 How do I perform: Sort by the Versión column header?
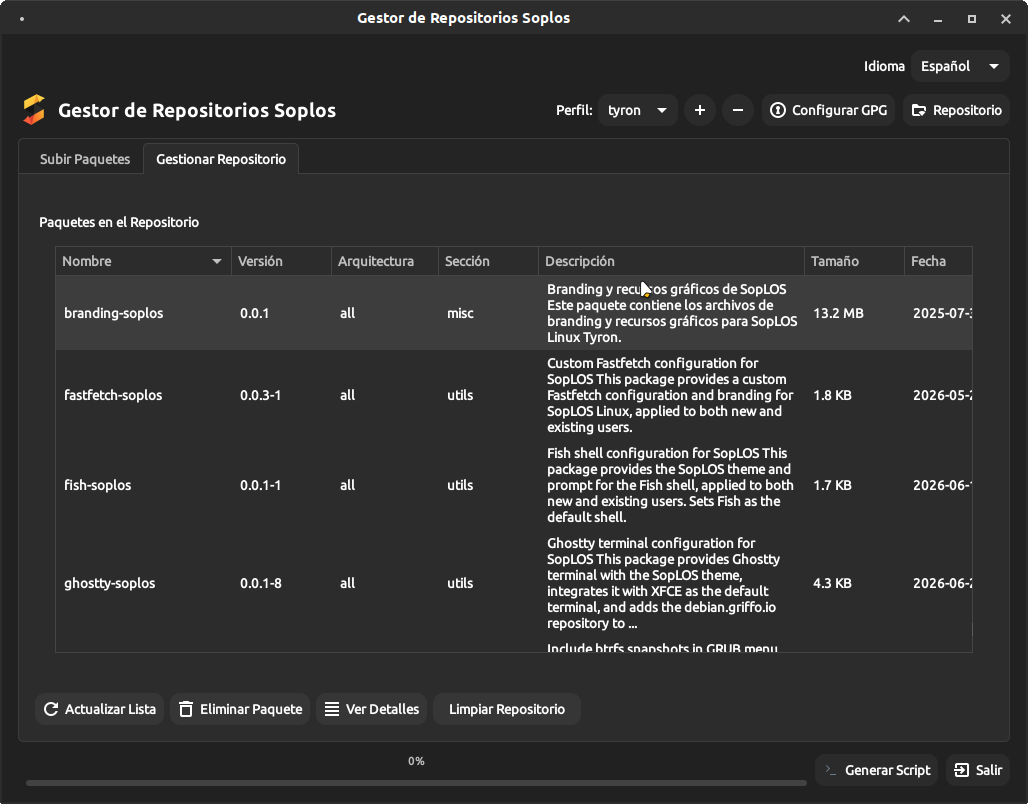tap(281, 261)
